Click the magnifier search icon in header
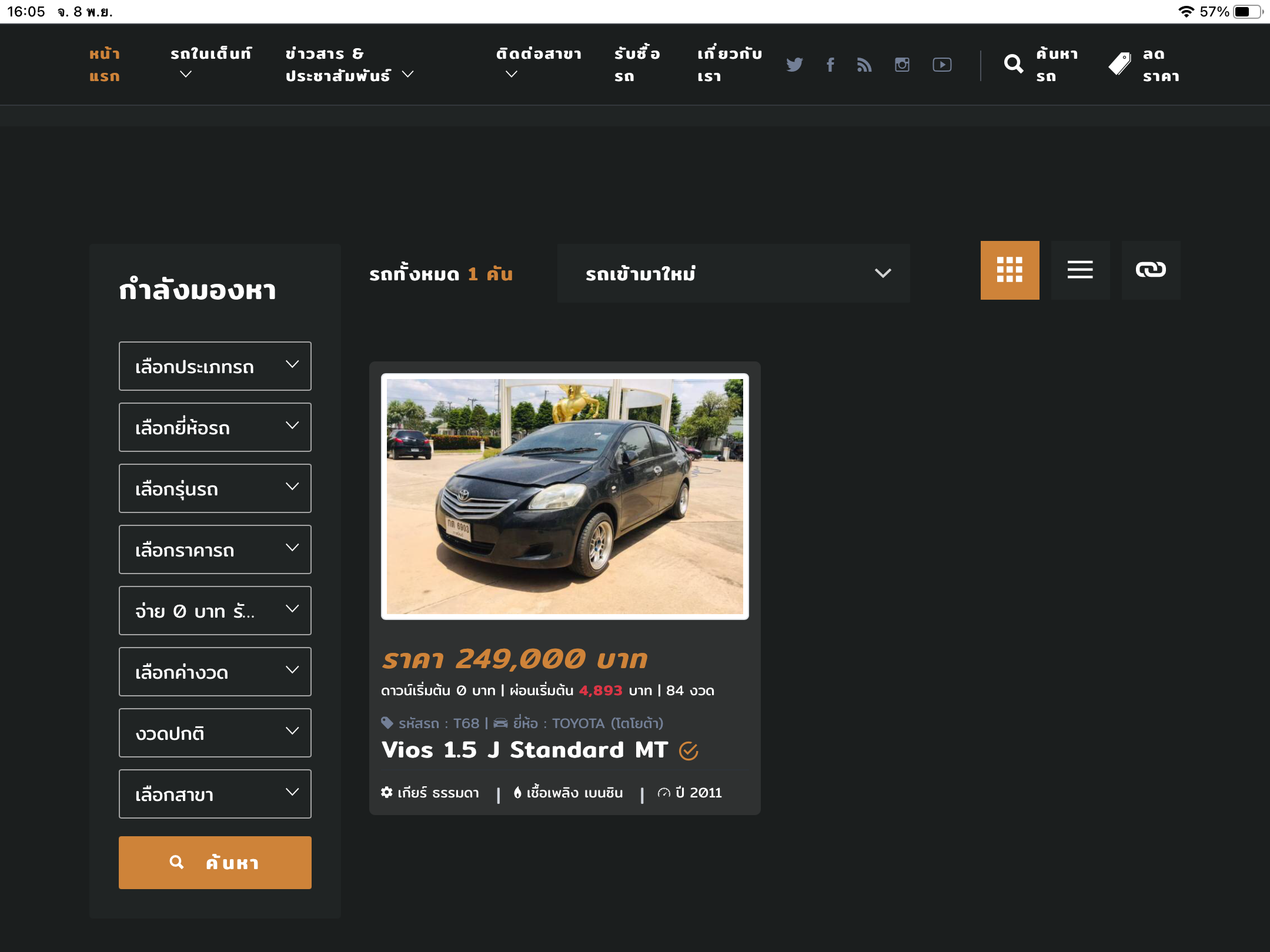Image resolution: width=1270 pixels, height=952 pixels. (x=1014, y=64)
